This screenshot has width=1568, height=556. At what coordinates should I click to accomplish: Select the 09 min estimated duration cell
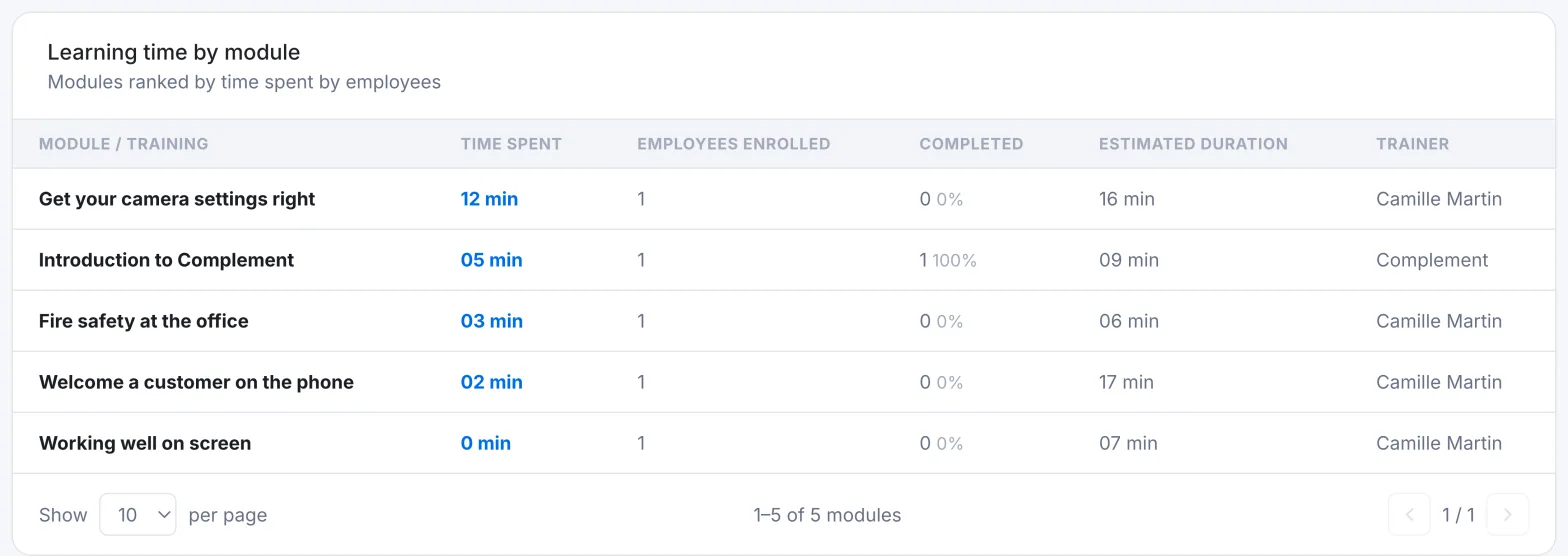point(1129,260)
